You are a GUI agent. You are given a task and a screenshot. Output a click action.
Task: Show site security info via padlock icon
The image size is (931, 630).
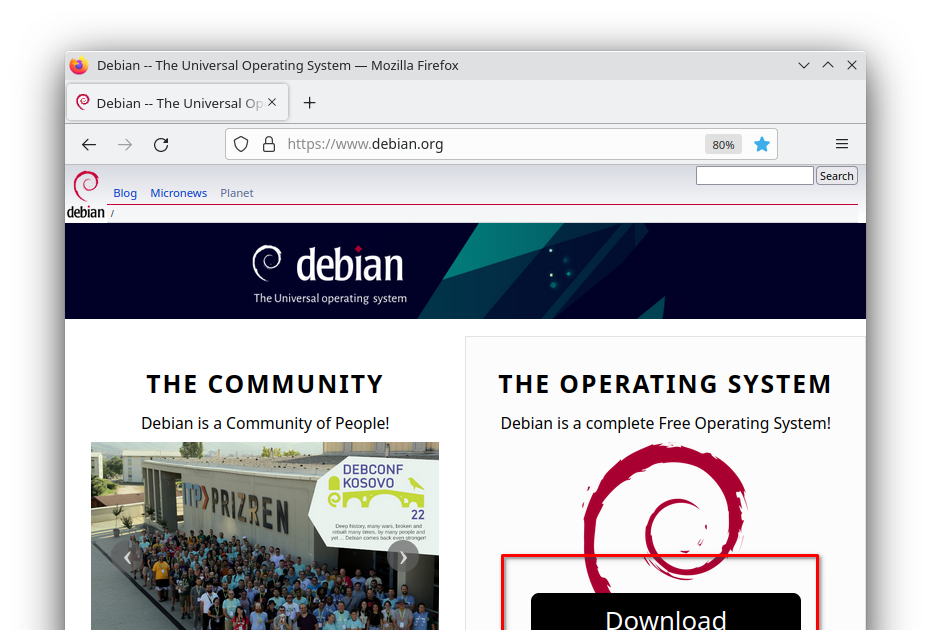(x=269, y=144)
